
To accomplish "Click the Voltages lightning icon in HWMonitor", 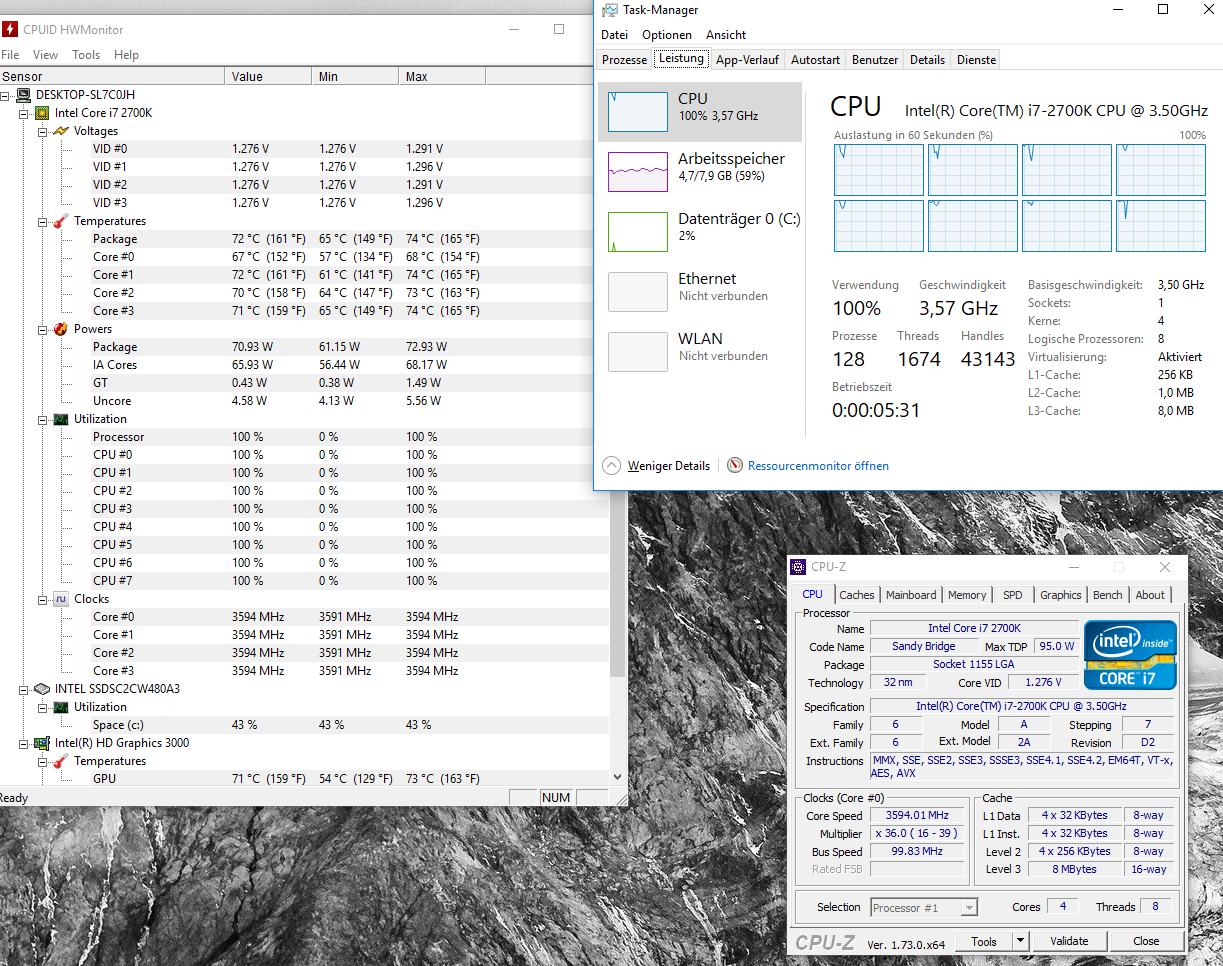I will coord(61,131).
